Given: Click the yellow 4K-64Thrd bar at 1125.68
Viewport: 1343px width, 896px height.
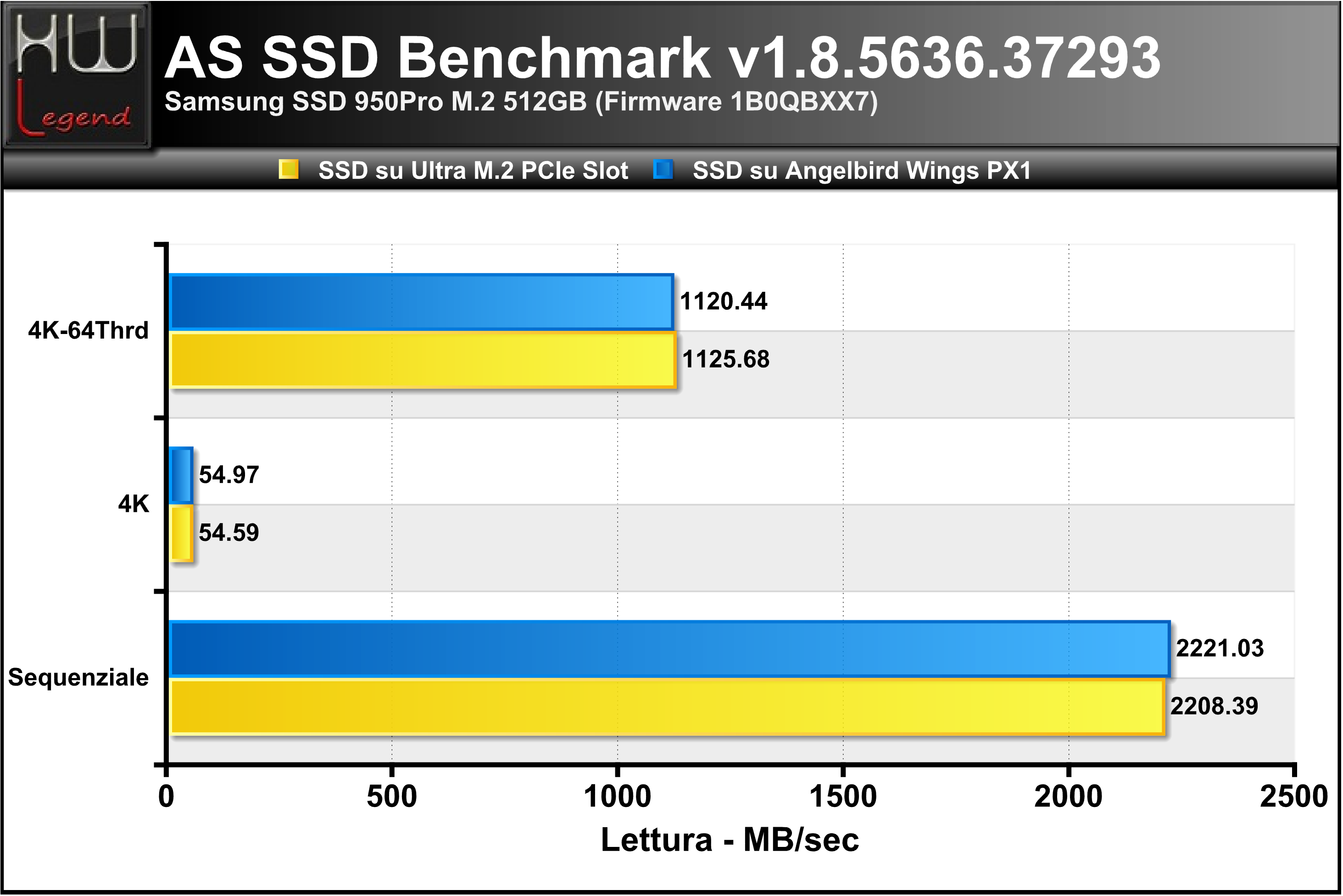Looking at the screenshot, I should tap(423, 360).
